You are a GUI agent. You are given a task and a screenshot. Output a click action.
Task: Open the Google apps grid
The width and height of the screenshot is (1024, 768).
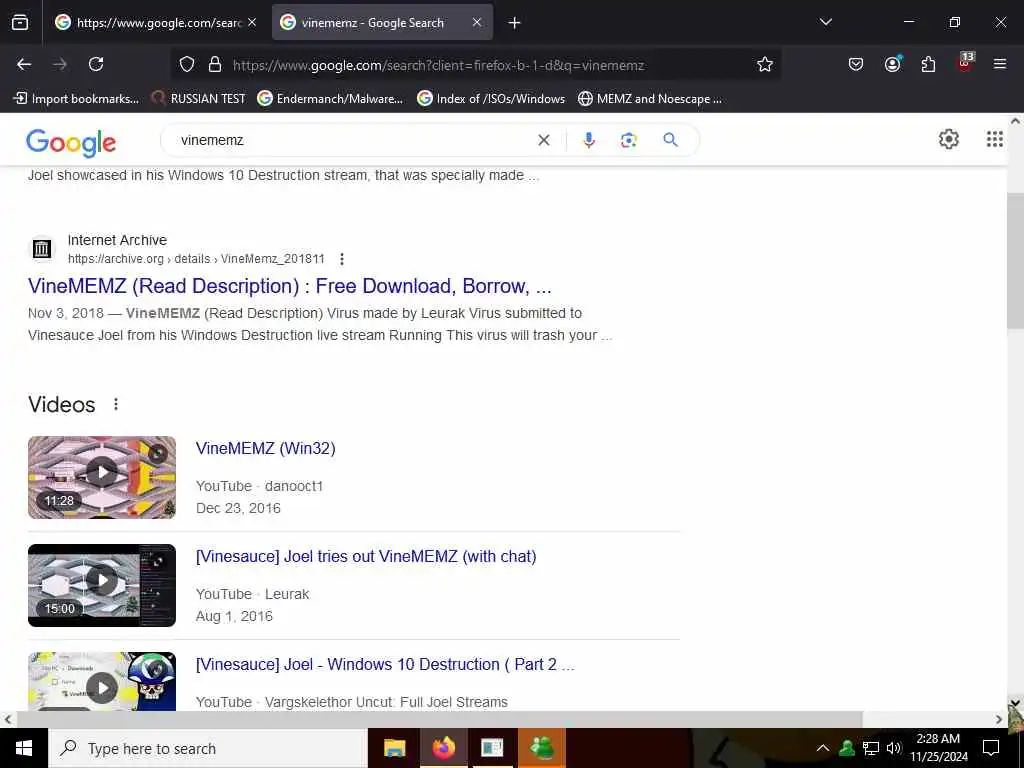tap(995, 138)
